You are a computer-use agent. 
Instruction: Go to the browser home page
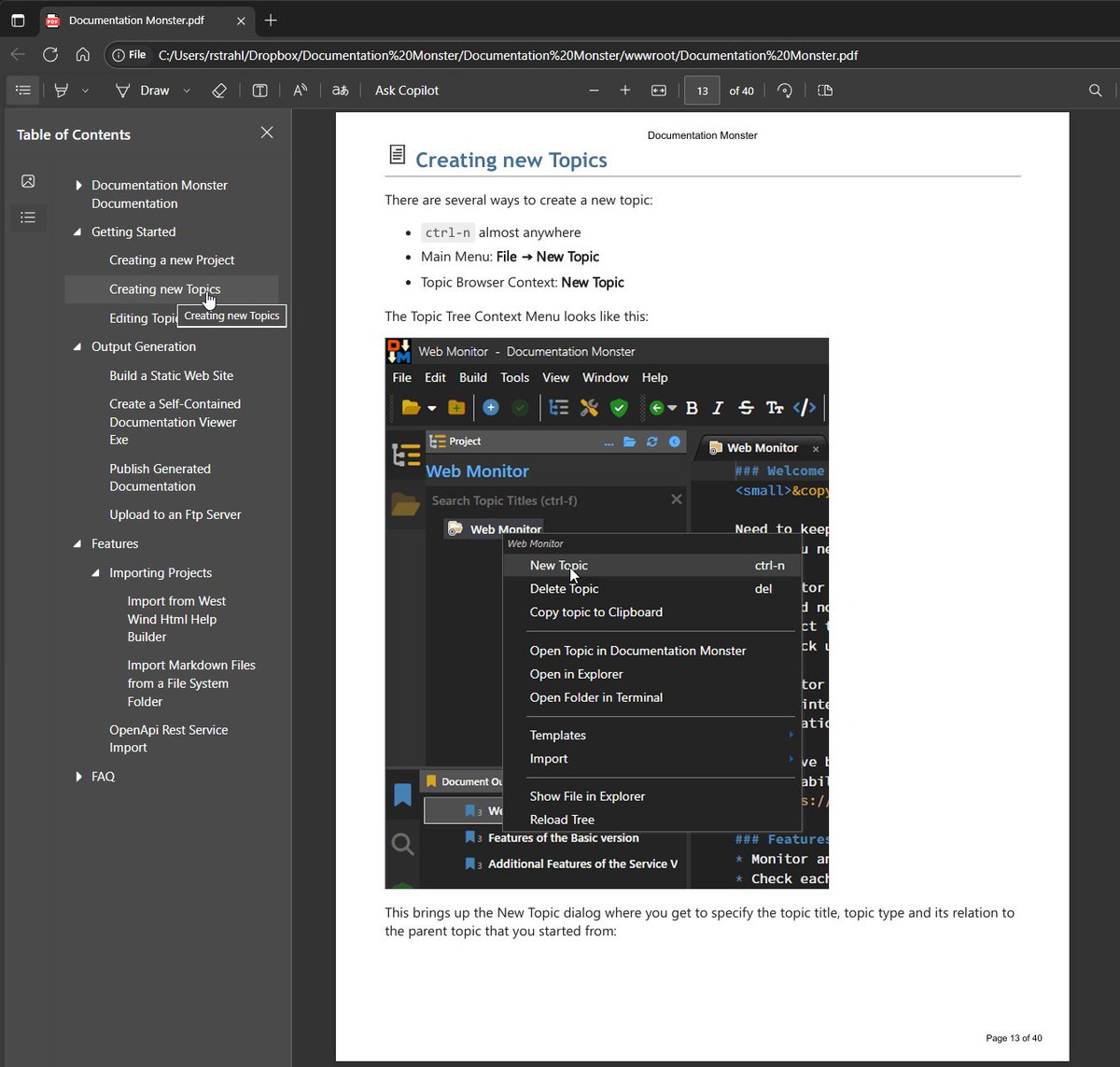(x=82, y=55)
